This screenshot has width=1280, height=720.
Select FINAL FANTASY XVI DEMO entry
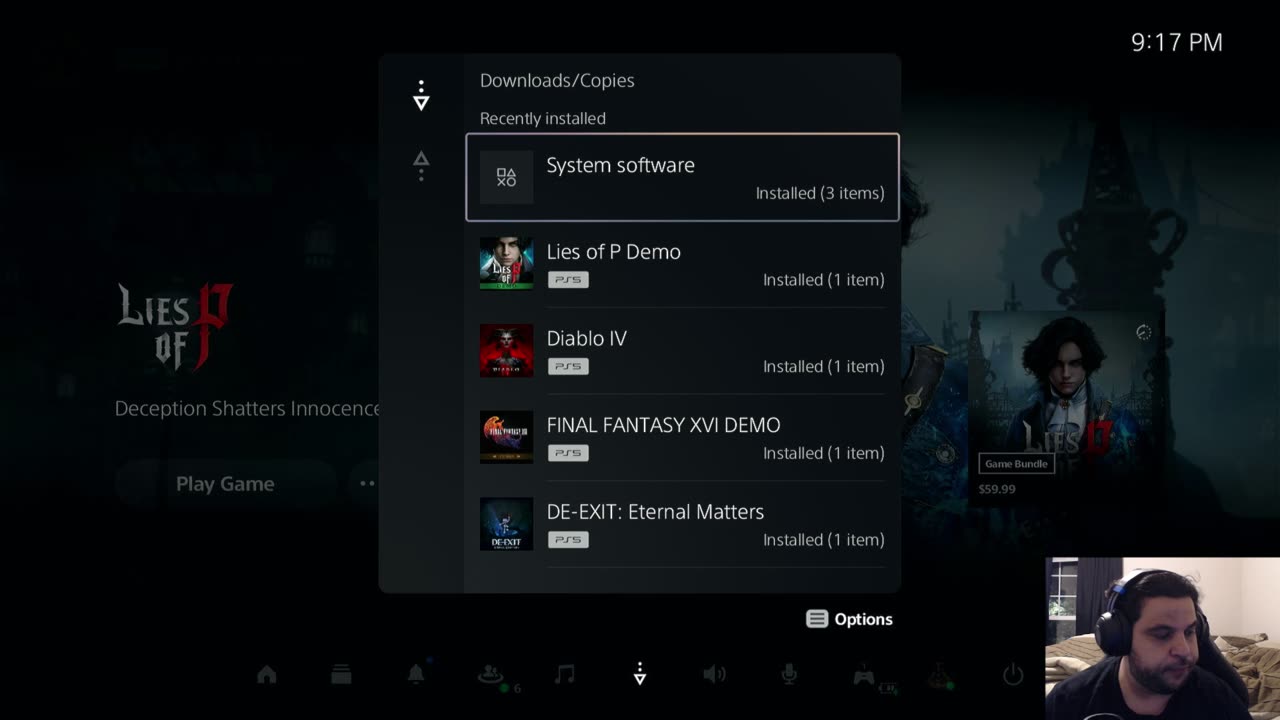pos(682,437)
